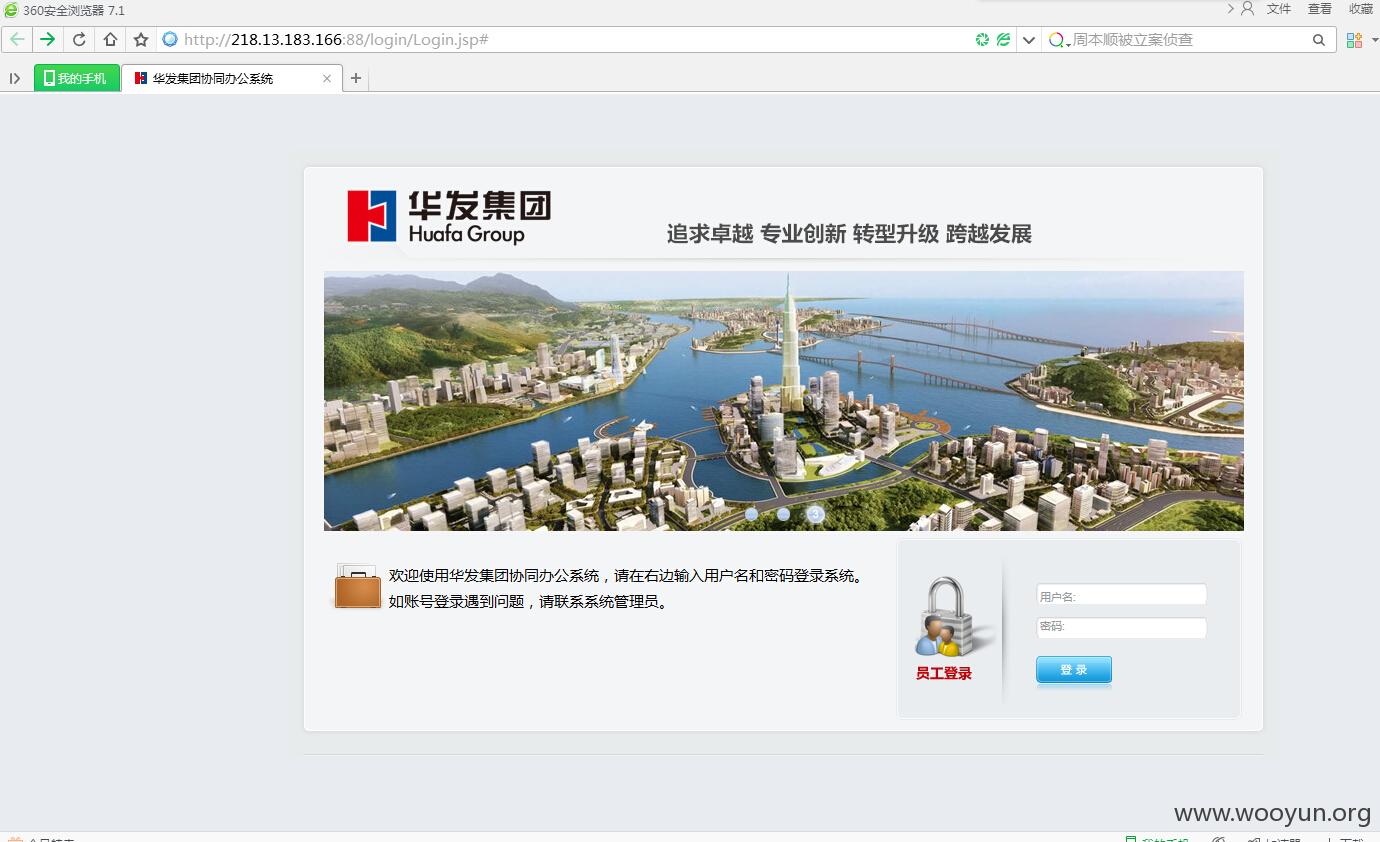Expand the chevron beside the account icon
The image size is (1380, 842).
tap(1231, 8)
